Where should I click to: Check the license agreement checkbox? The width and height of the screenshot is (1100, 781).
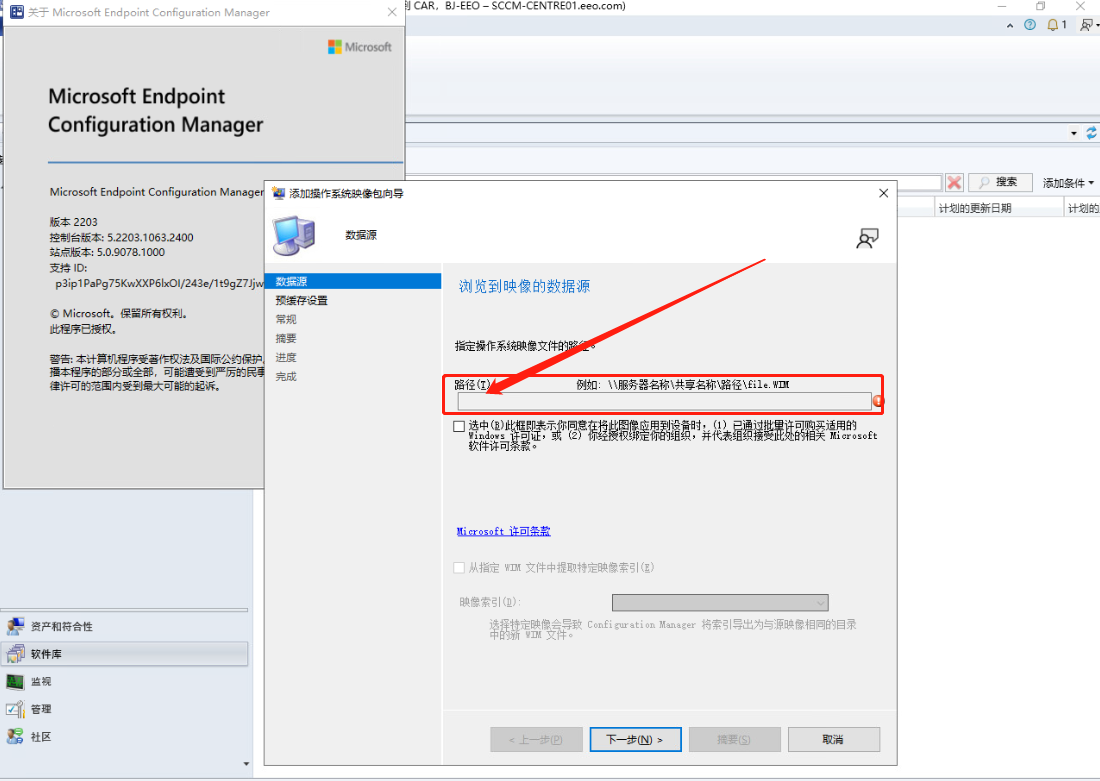point(459,426)
